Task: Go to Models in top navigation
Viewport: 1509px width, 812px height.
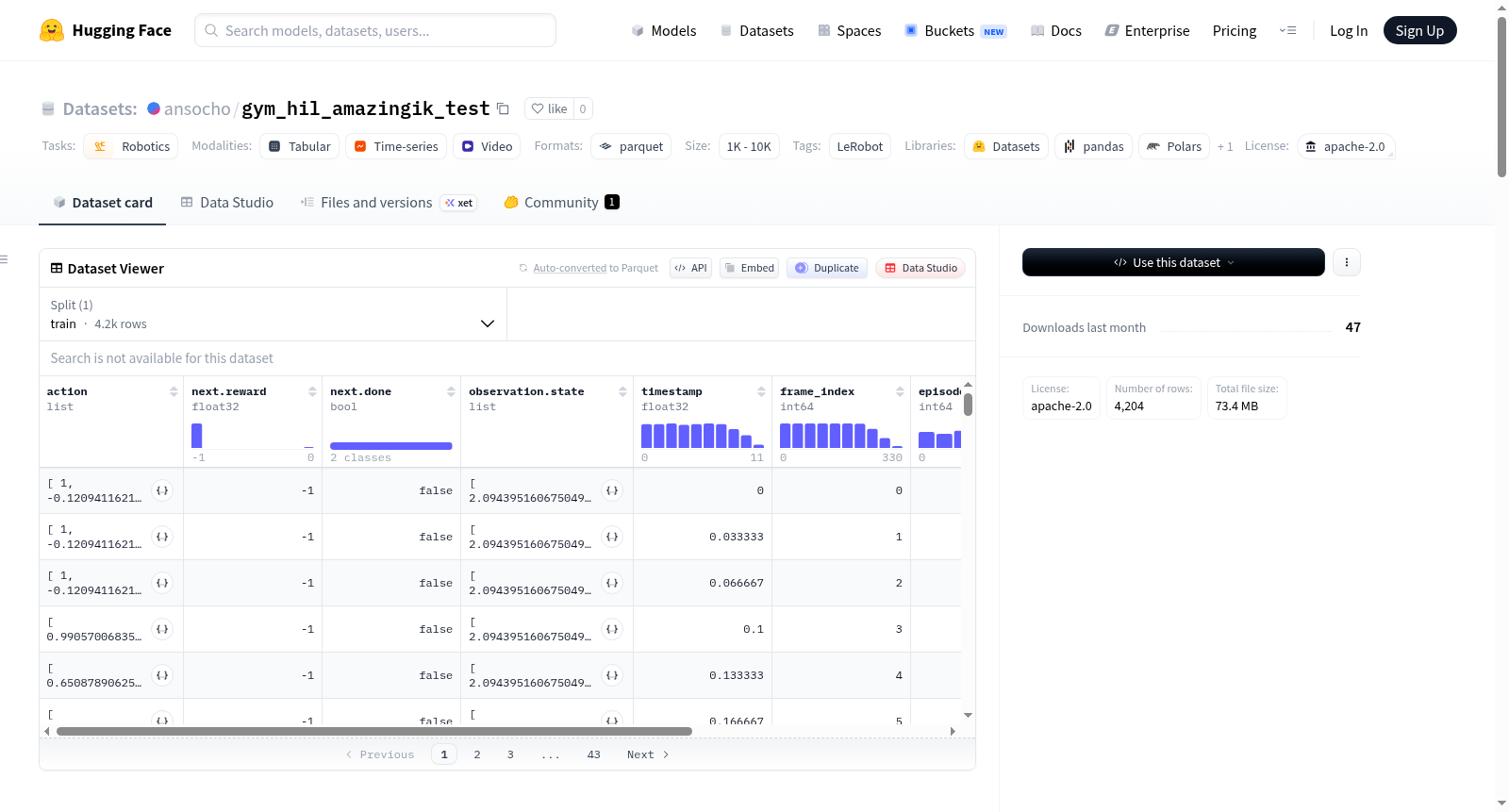Action: click(x=664, y=31)
